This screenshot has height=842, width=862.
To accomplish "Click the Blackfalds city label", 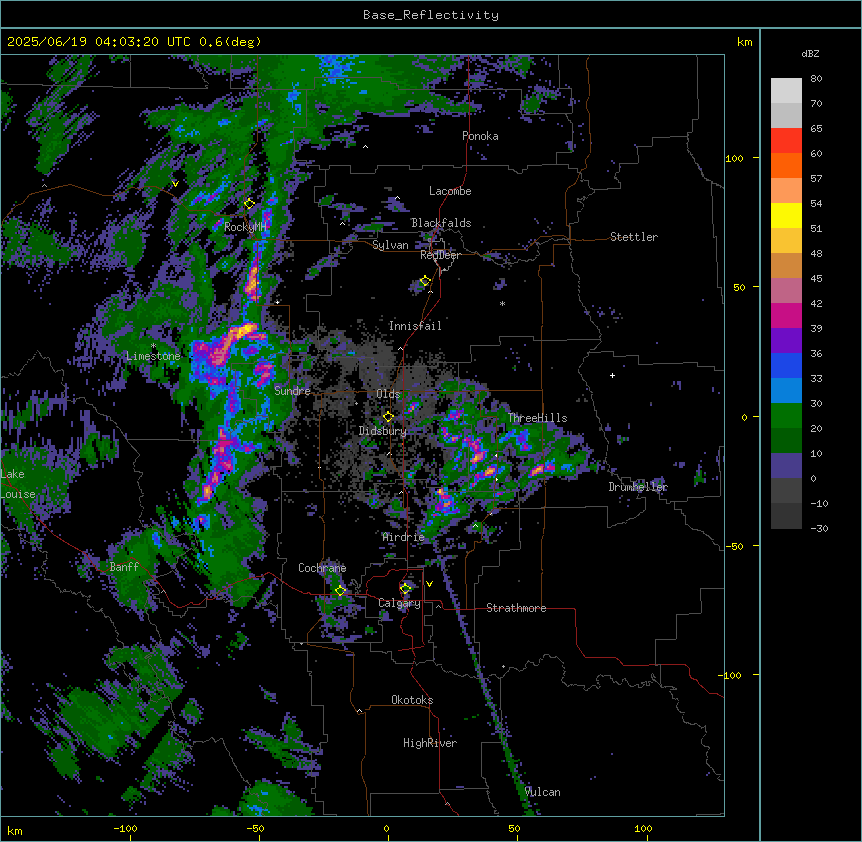I will click(441, 223).
